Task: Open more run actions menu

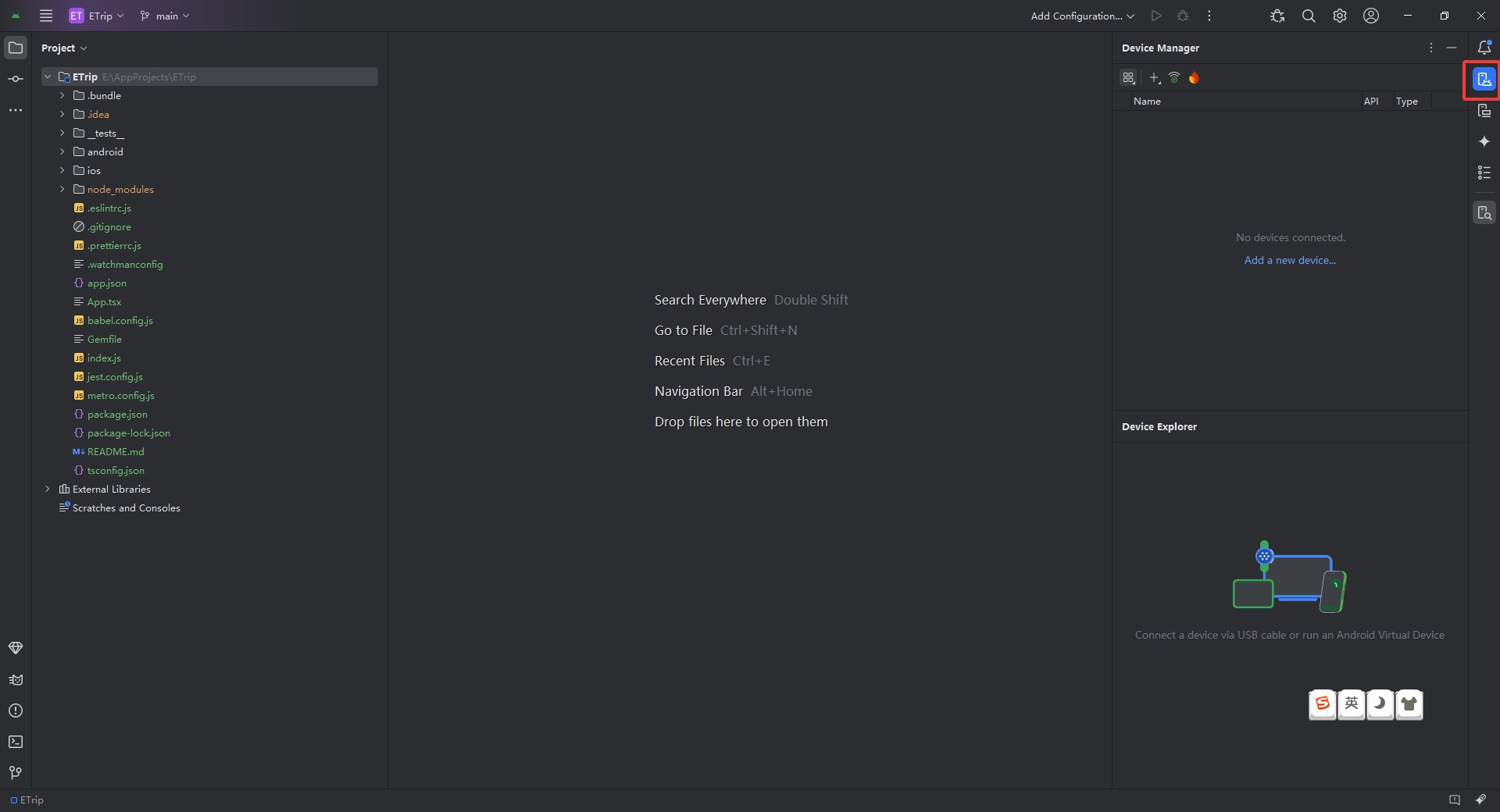Action: click(1209, 16)
